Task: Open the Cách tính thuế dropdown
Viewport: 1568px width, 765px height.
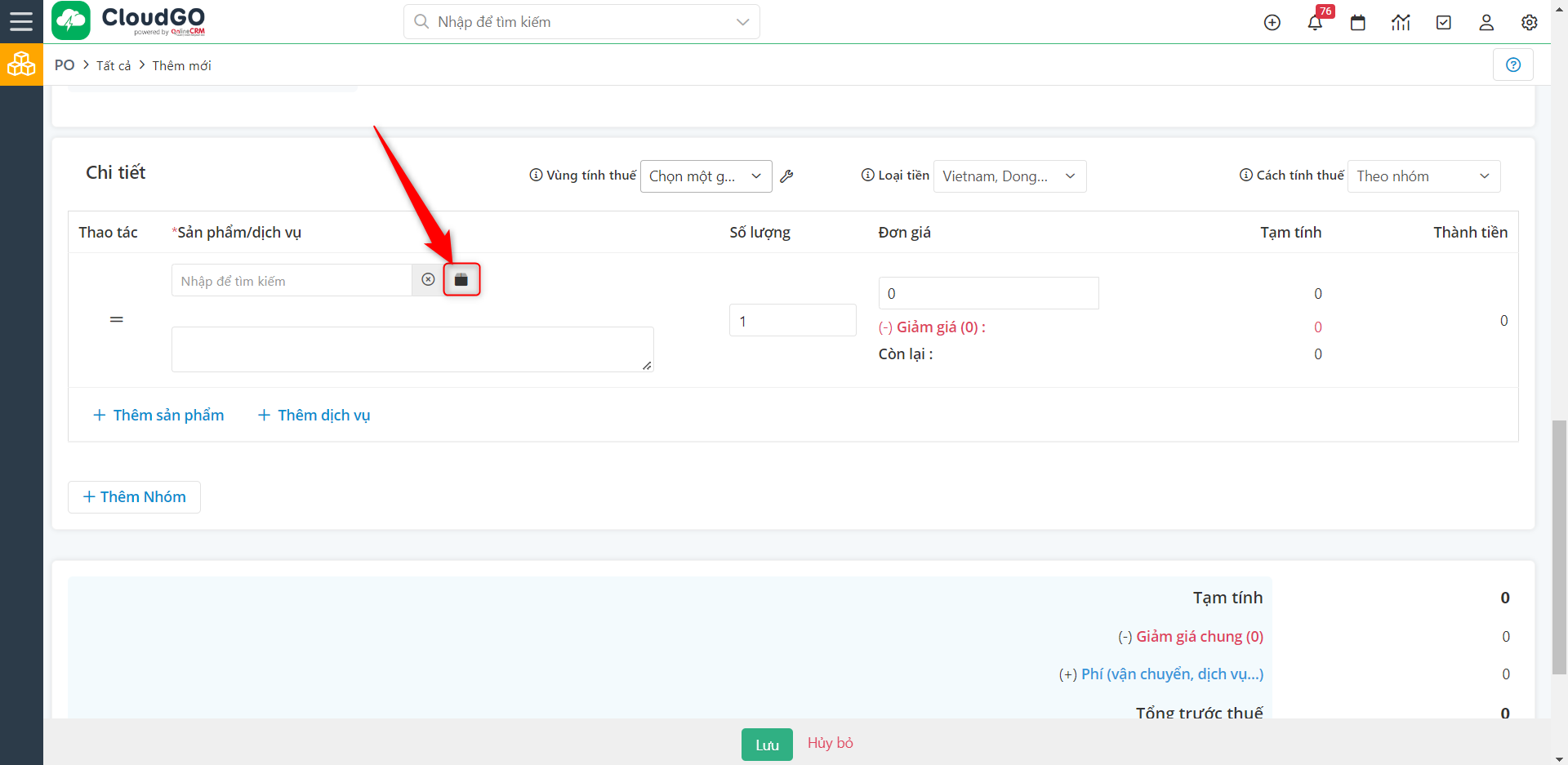Action: [x=1423, y=176]
